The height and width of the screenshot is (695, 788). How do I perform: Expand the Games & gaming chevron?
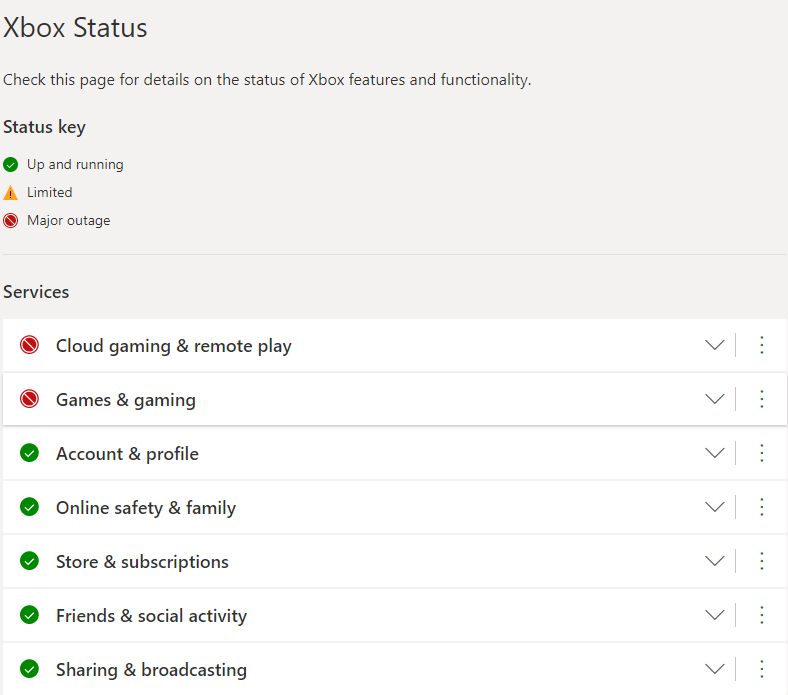coord(715,399)
